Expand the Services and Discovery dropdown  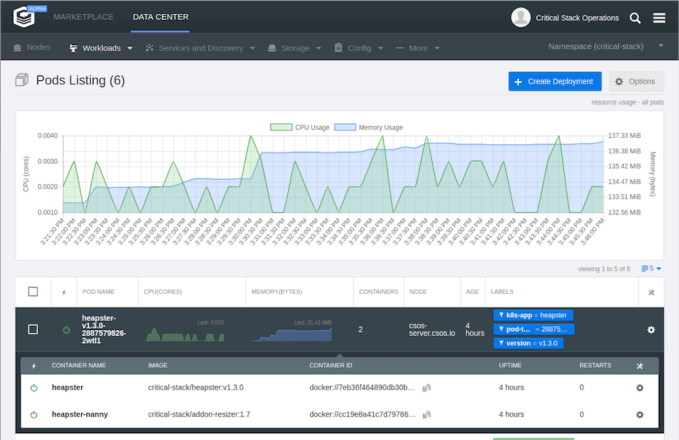199,47
